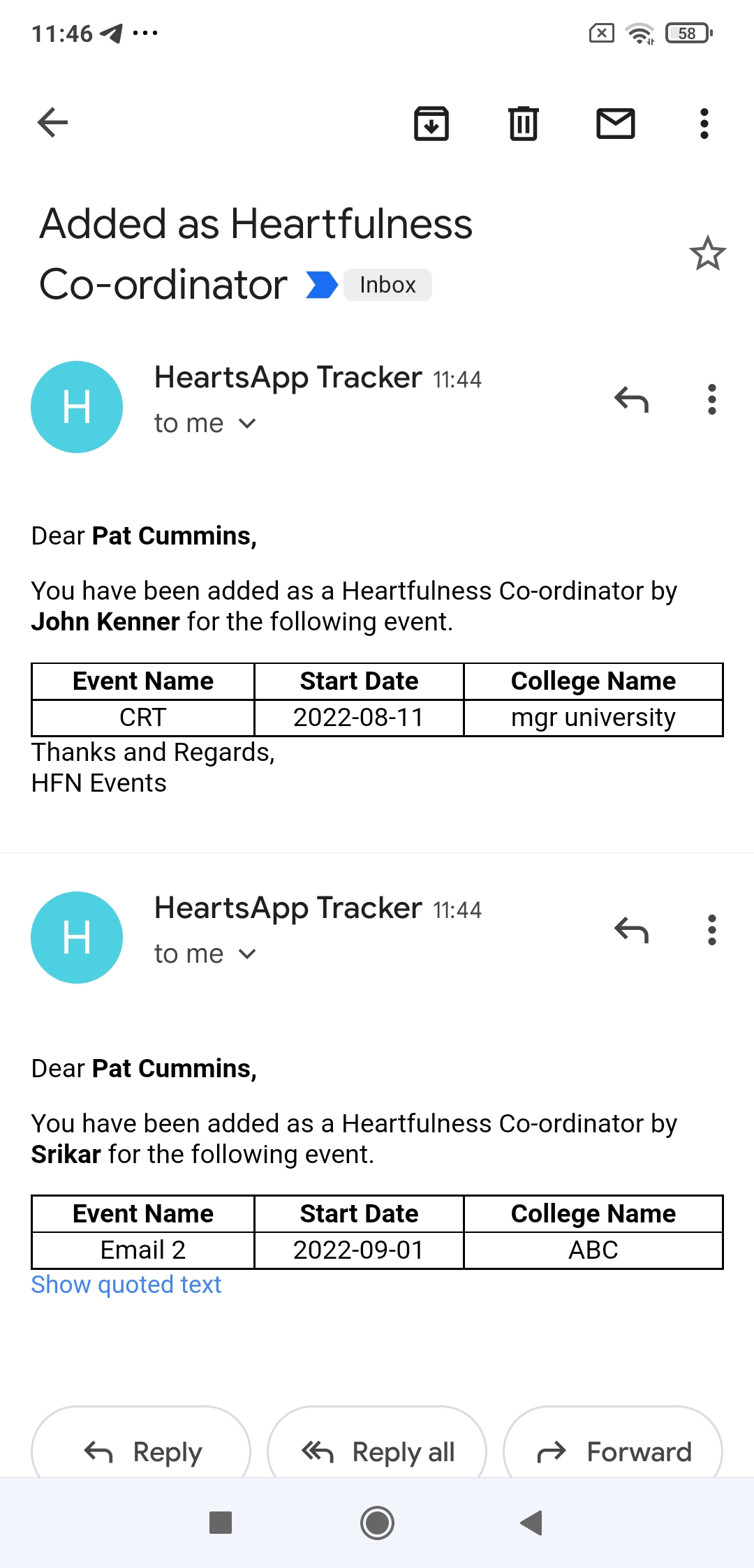Delete the conversation with trash icon

click(x=523, y=124)
